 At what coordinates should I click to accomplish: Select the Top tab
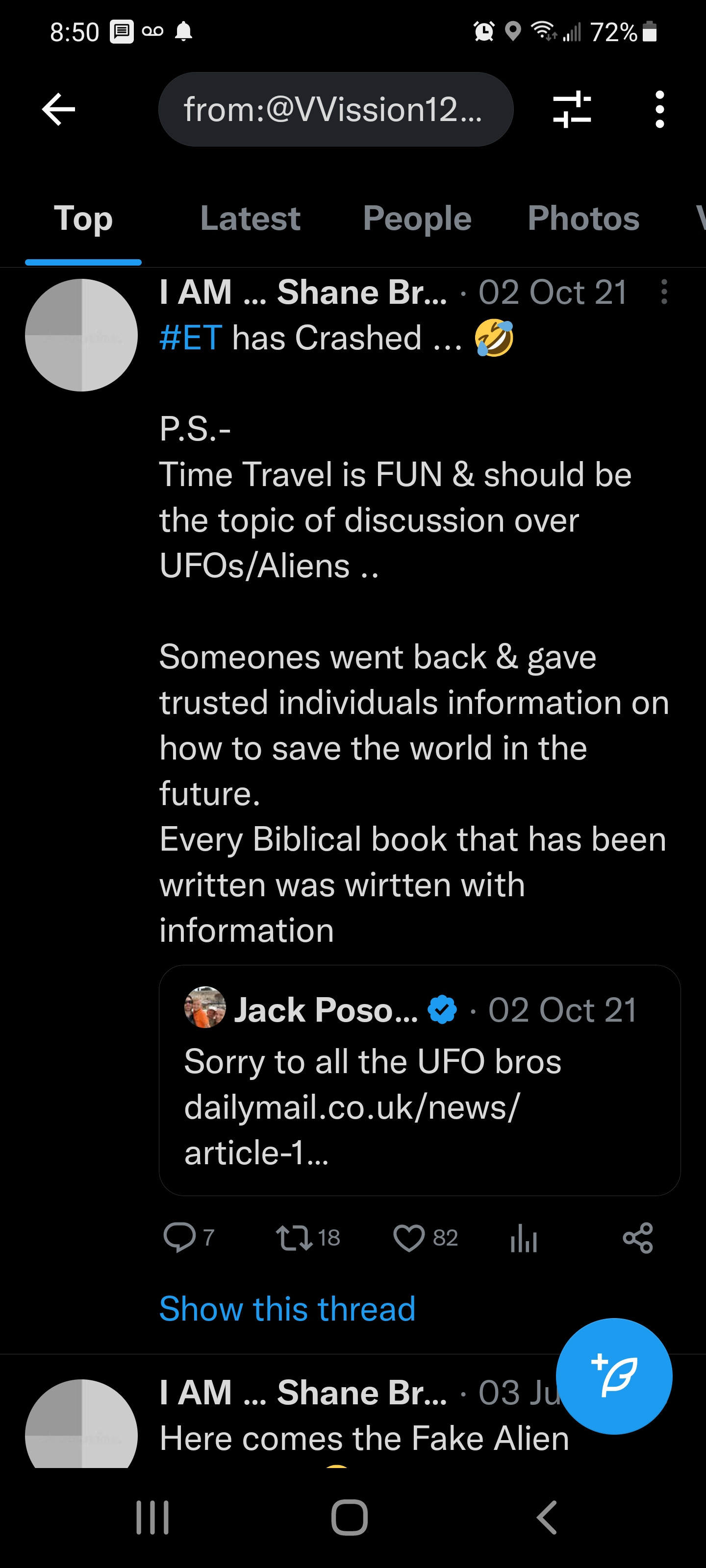click(83, 219)
